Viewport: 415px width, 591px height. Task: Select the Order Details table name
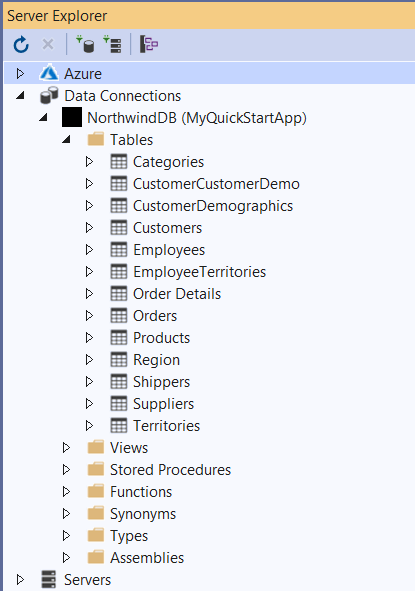point(177,294)
